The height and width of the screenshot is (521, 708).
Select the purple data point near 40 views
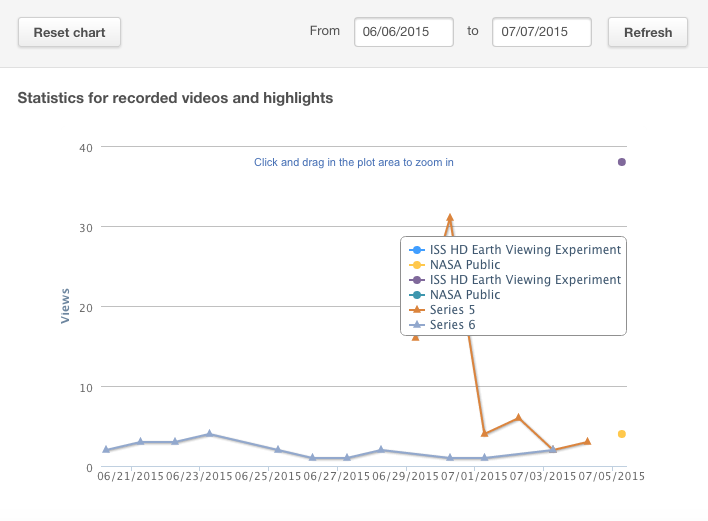622,162
